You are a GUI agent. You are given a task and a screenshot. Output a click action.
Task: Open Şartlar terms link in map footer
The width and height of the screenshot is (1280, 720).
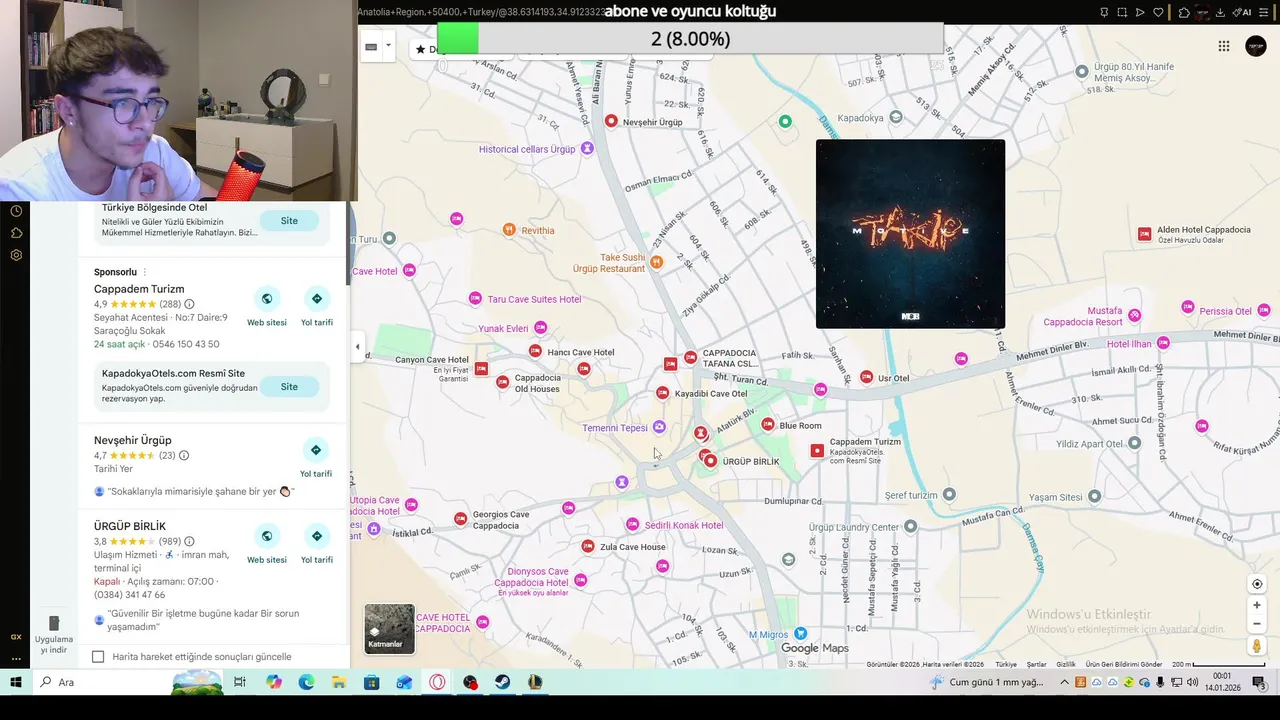click(x=1037, y=664)
